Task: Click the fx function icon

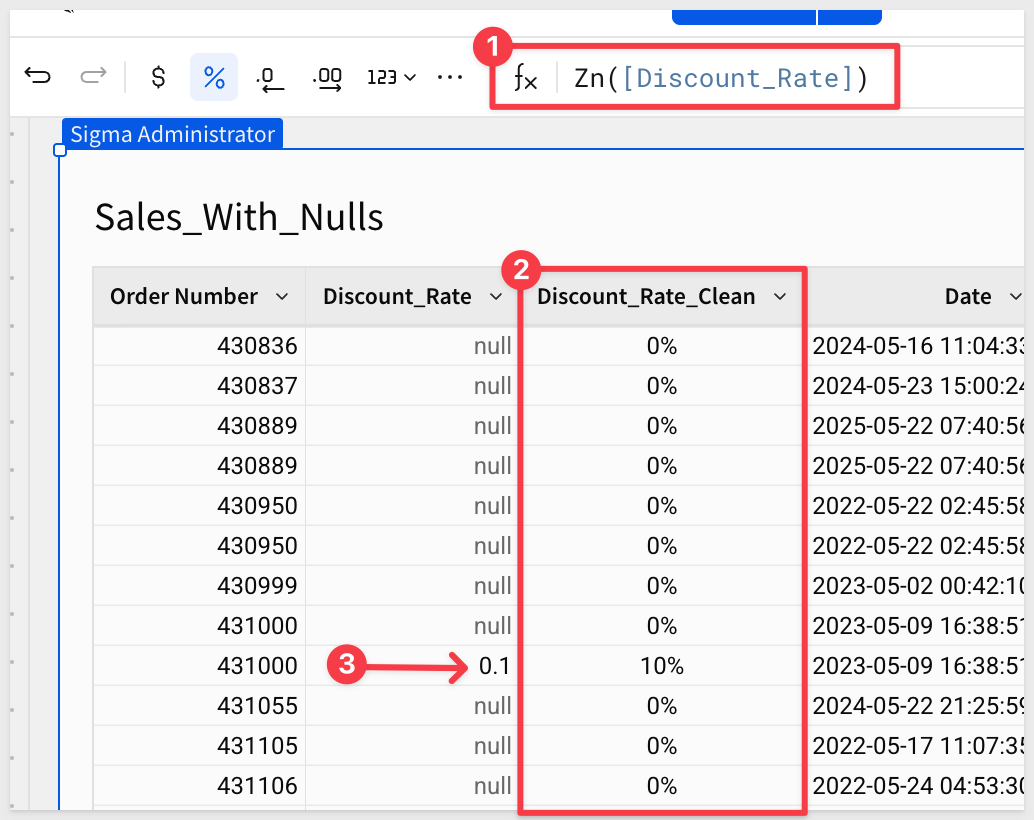Action: coord(525,78)
